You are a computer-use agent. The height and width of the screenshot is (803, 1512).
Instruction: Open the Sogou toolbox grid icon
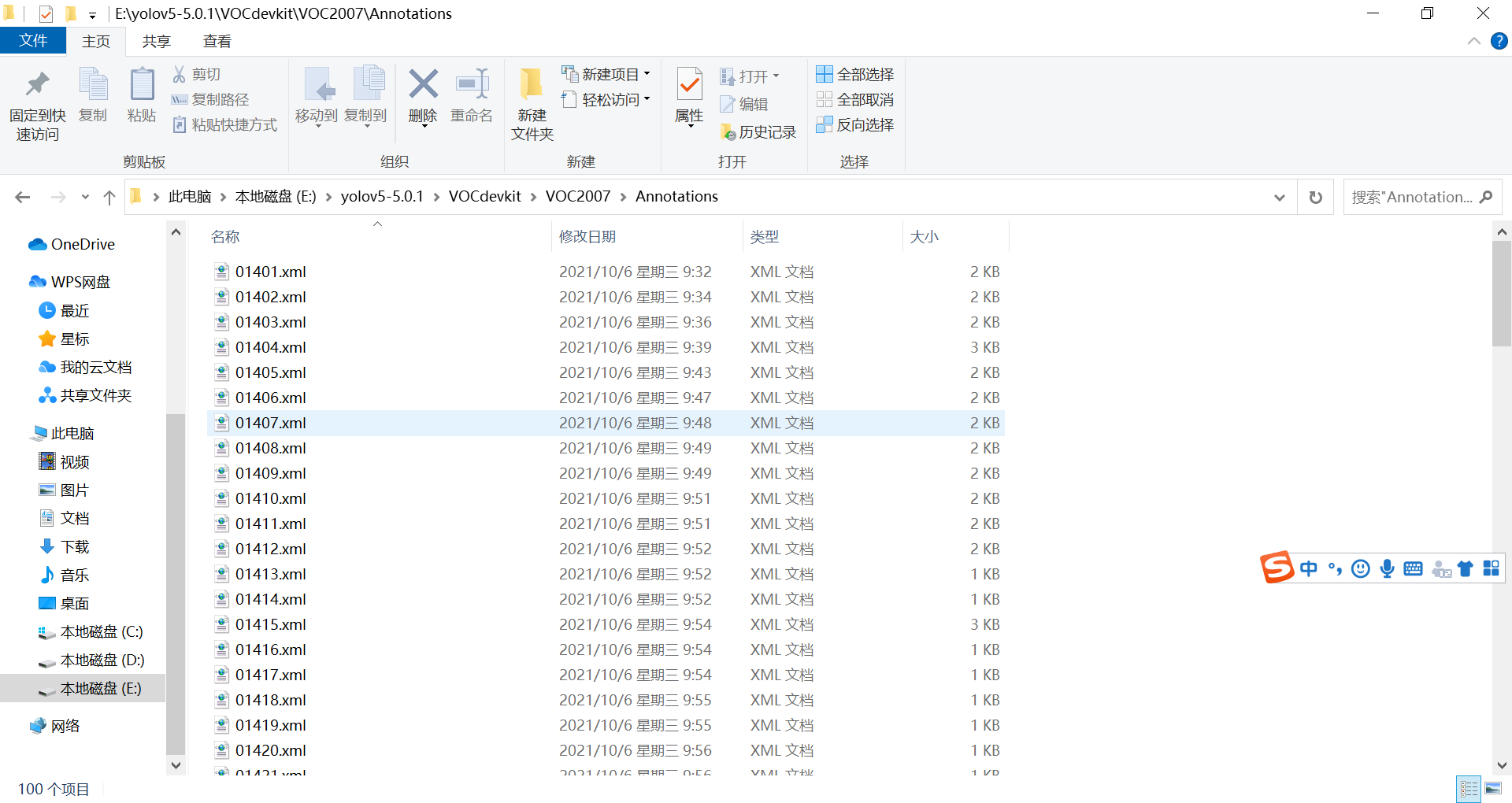1491,568
